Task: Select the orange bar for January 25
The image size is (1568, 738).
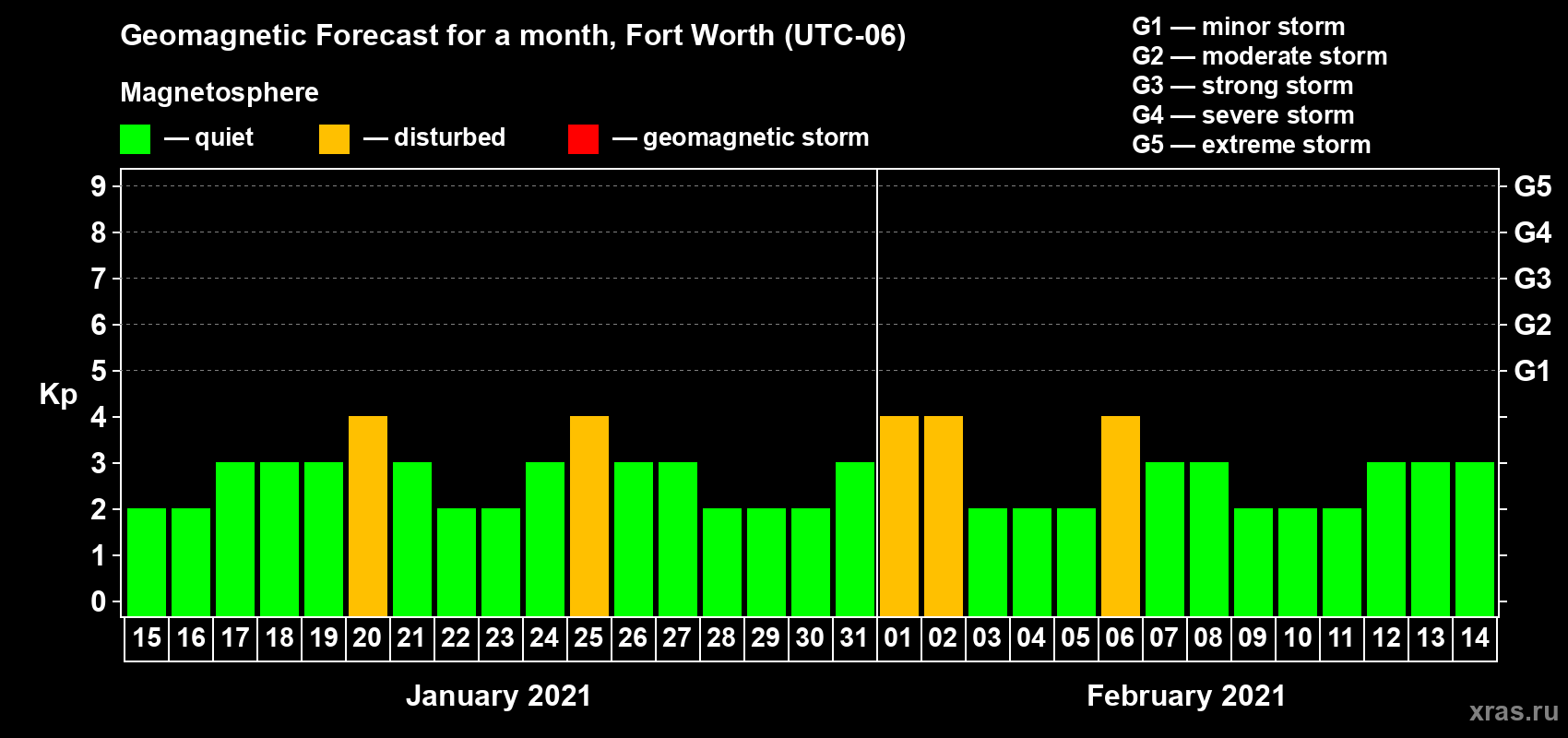Action: pos(589,516)
